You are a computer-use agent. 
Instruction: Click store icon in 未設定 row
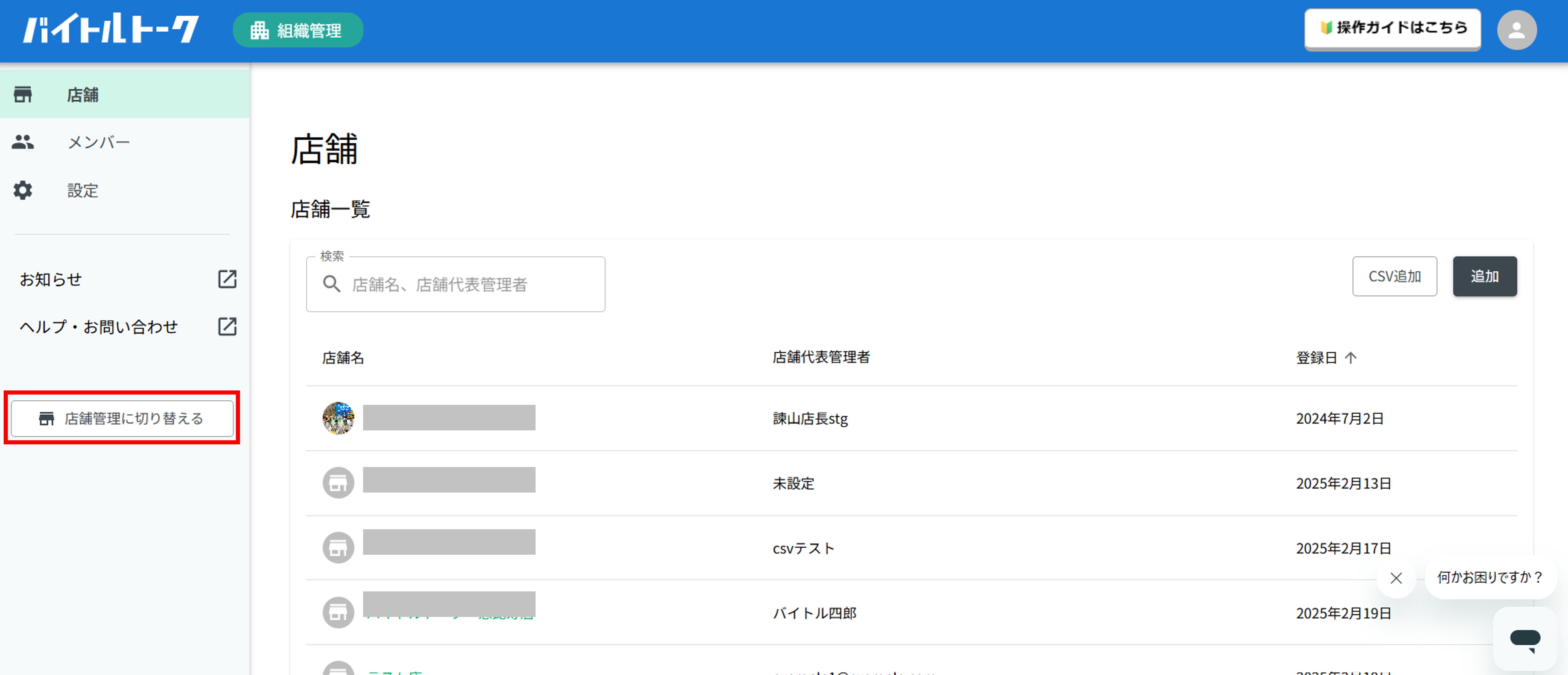(338, 483)
